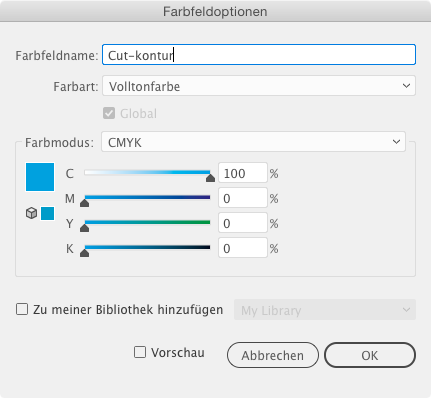Image resolution: width=431 pixels, height=398 pixels.
Task: Confirm with the OK button
Action: [370, 355]
